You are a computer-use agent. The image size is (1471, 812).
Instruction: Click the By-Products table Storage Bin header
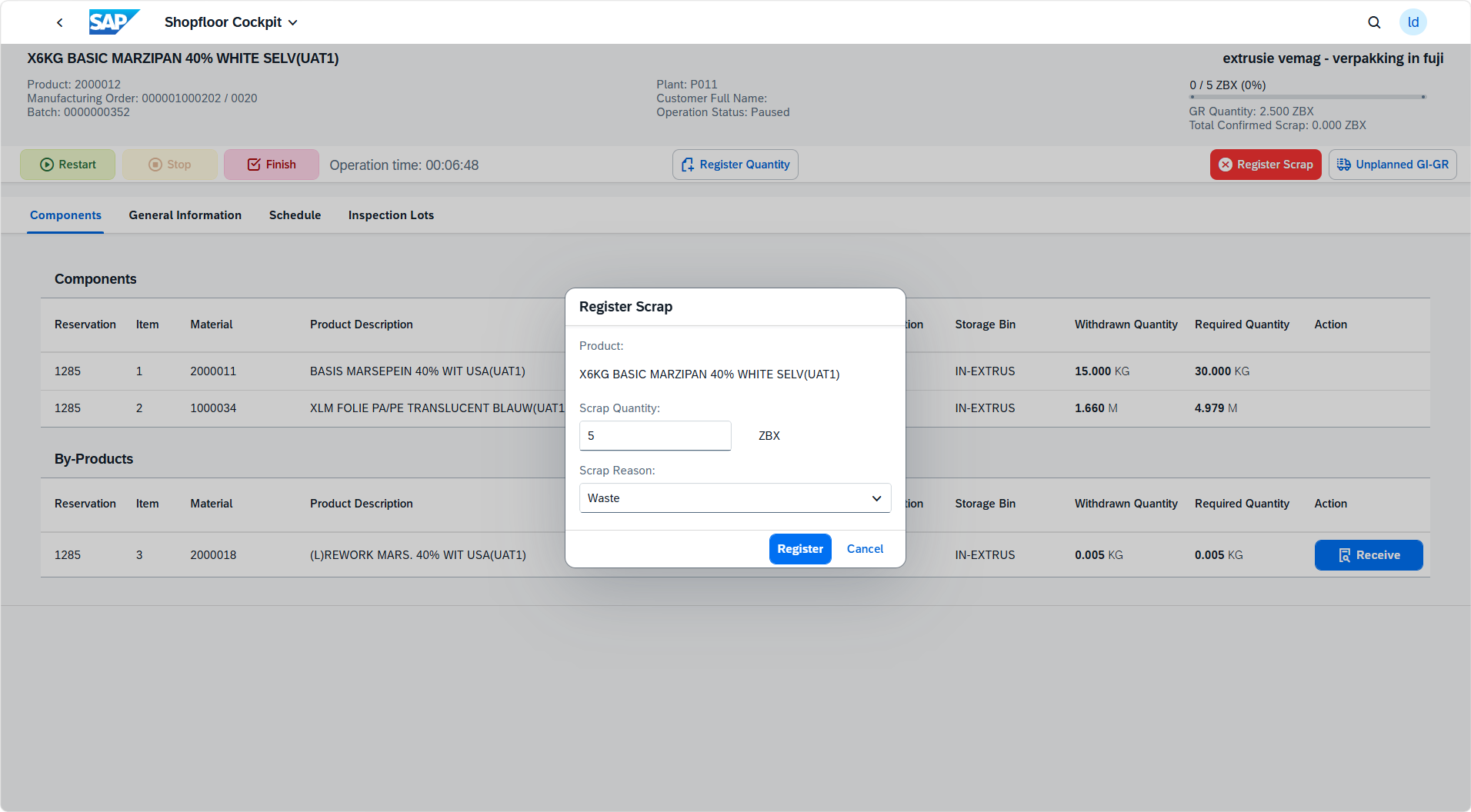click(x=986, y=504)
